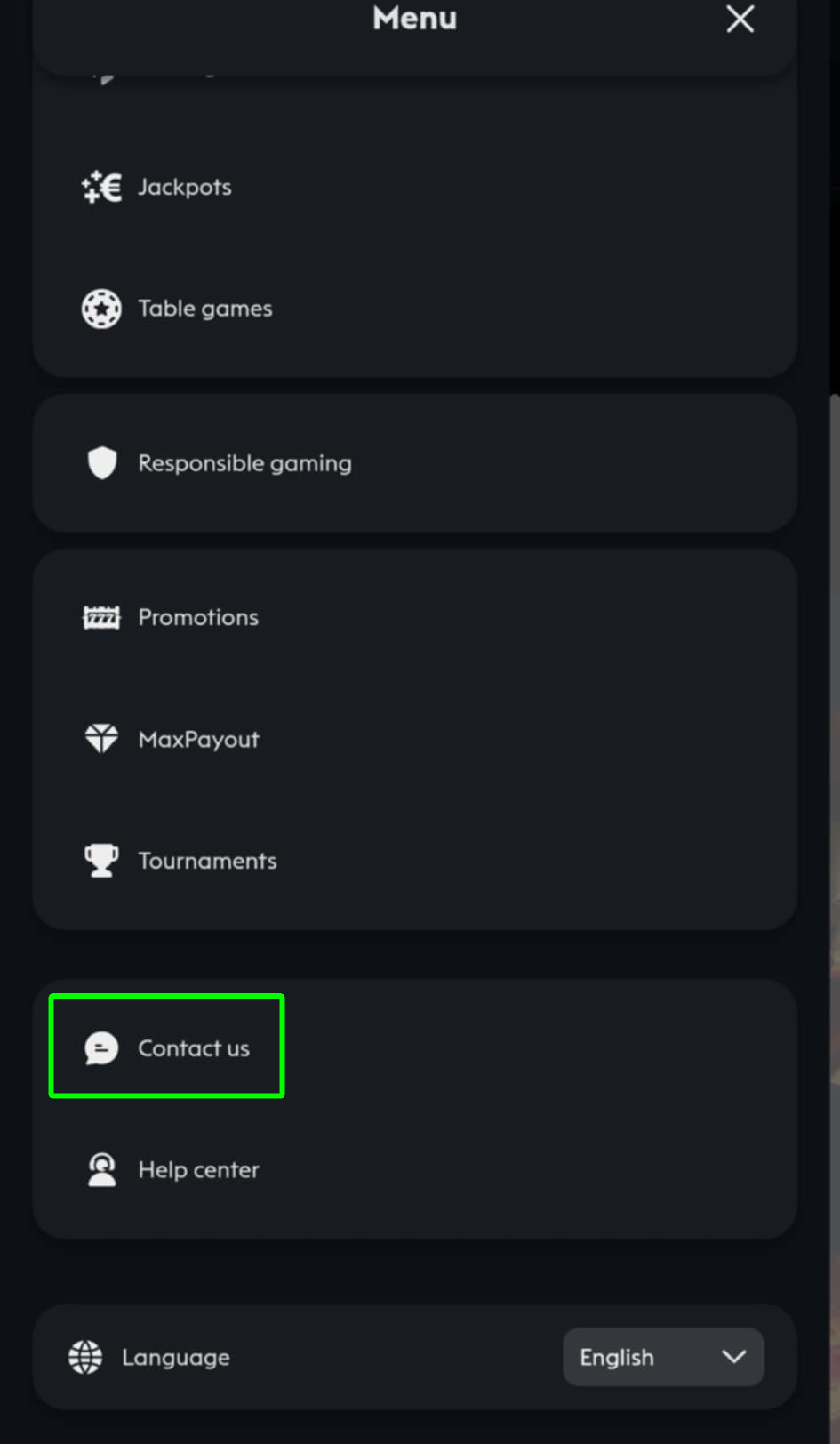Click the Responsible gaming shield icon
Image resolution: width=840 pixels, height=1444 pixels.
(102, 463)
